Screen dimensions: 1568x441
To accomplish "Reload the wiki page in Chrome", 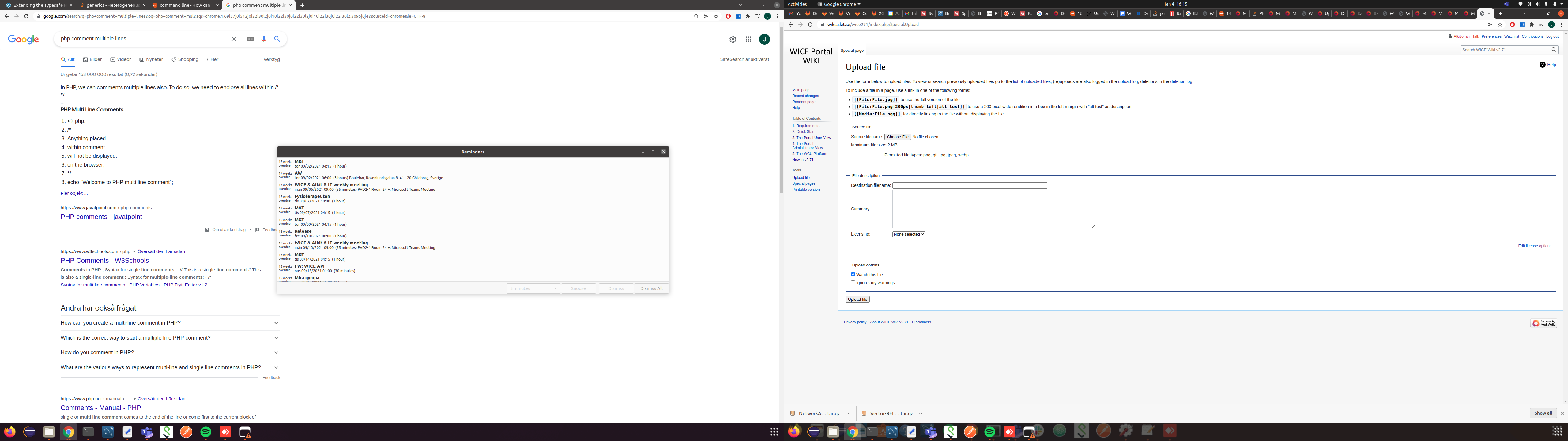I will [810, 24].
